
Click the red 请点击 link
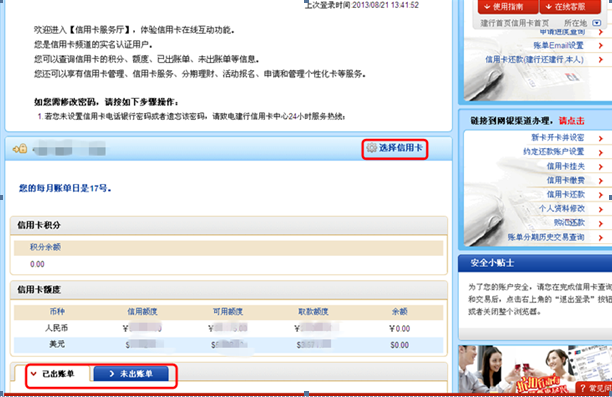tap(571, 121)
